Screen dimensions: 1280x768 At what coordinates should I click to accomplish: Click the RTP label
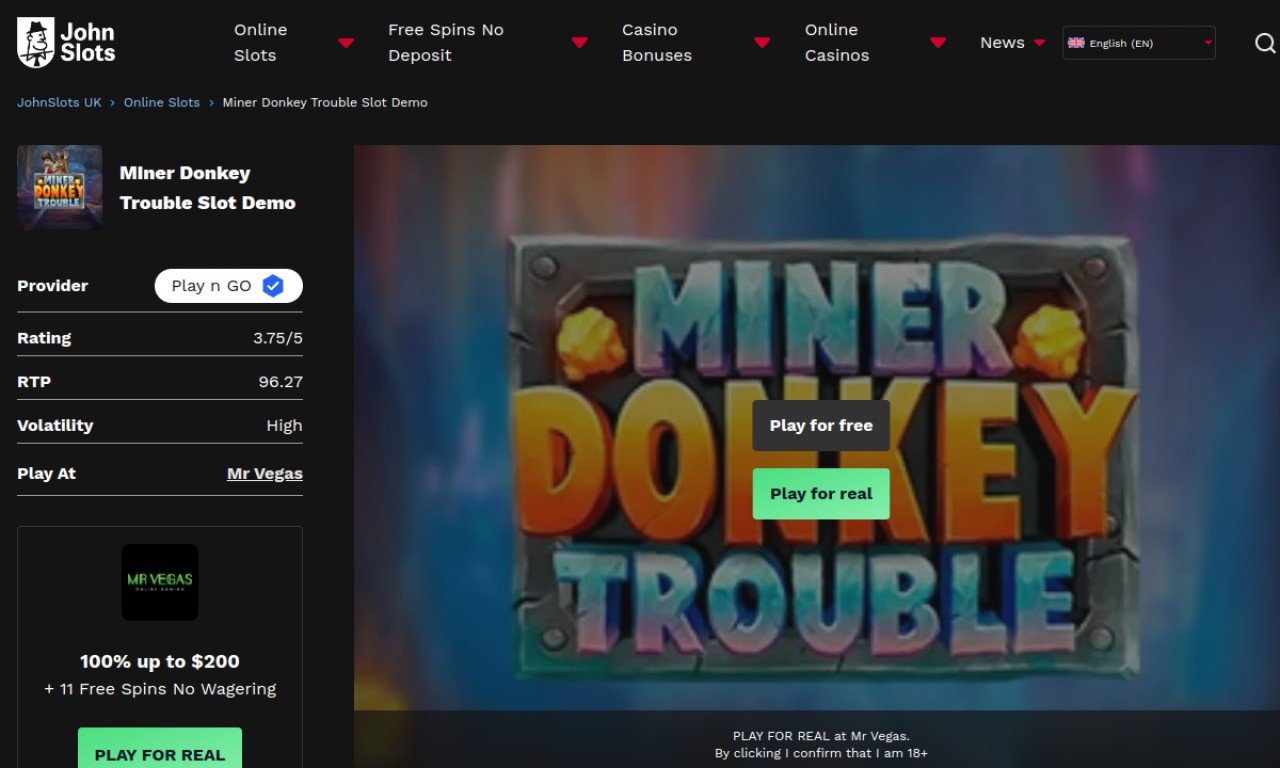[x=34, y=382]
